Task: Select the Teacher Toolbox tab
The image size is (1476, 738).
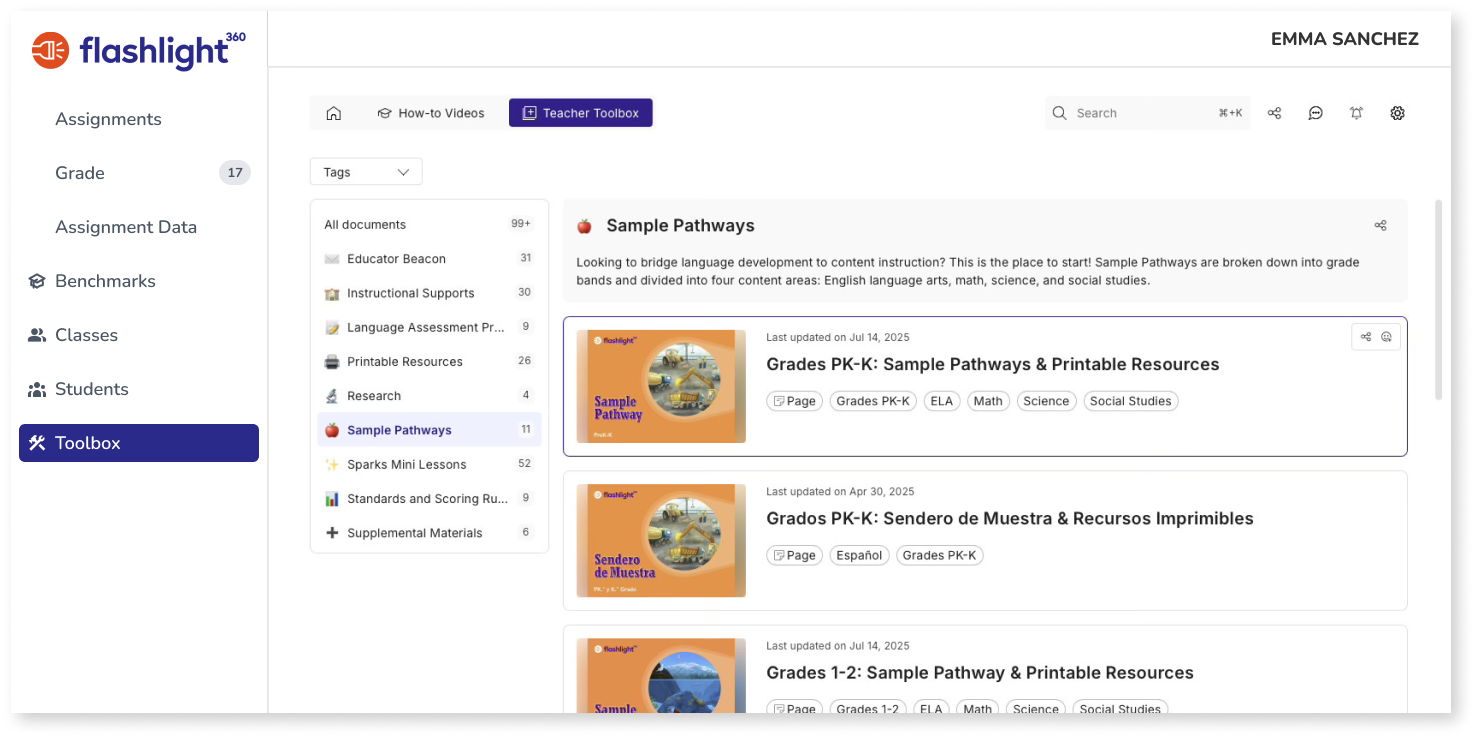Action: coord(581,113)
